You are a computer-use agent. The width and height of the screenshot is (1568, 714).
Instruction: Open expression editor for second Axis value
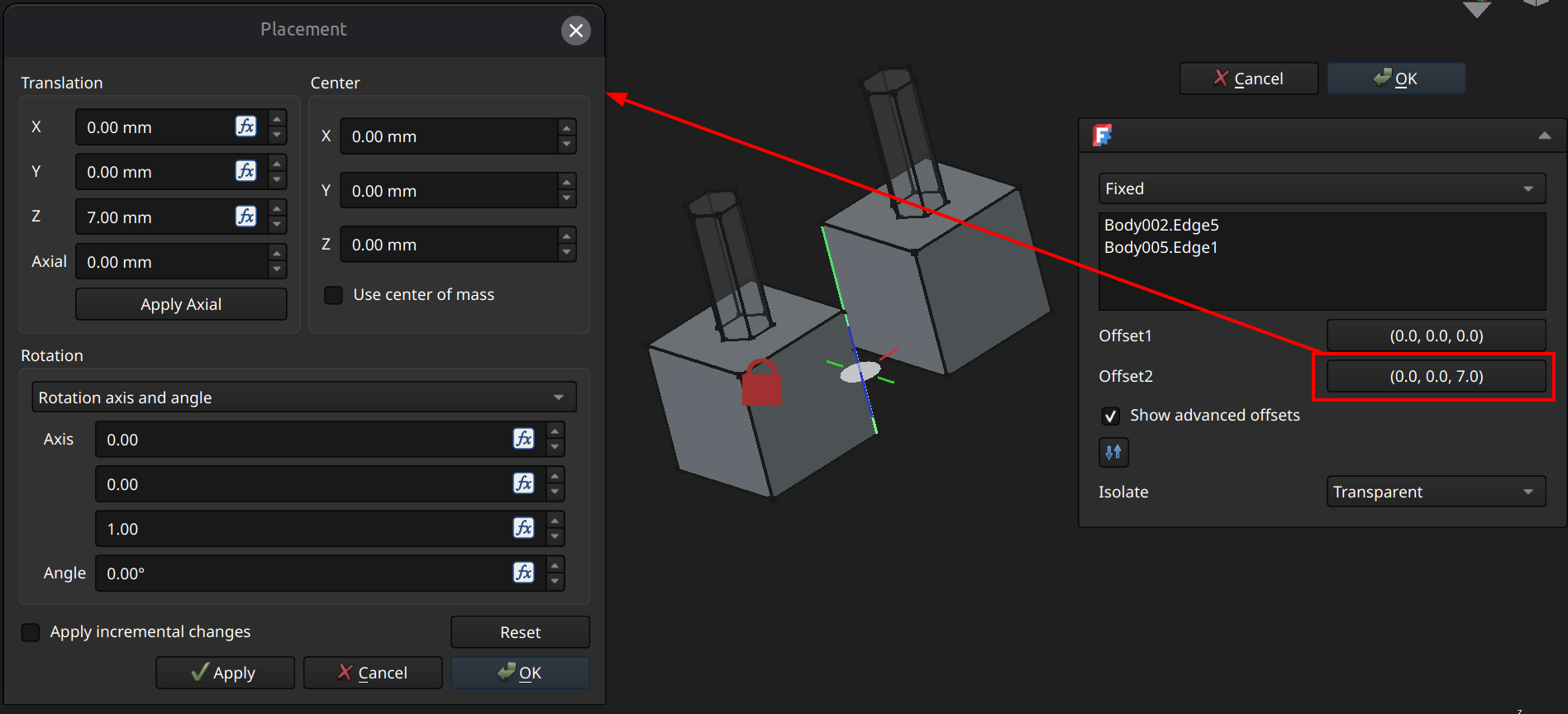click(x=524, y=483)
